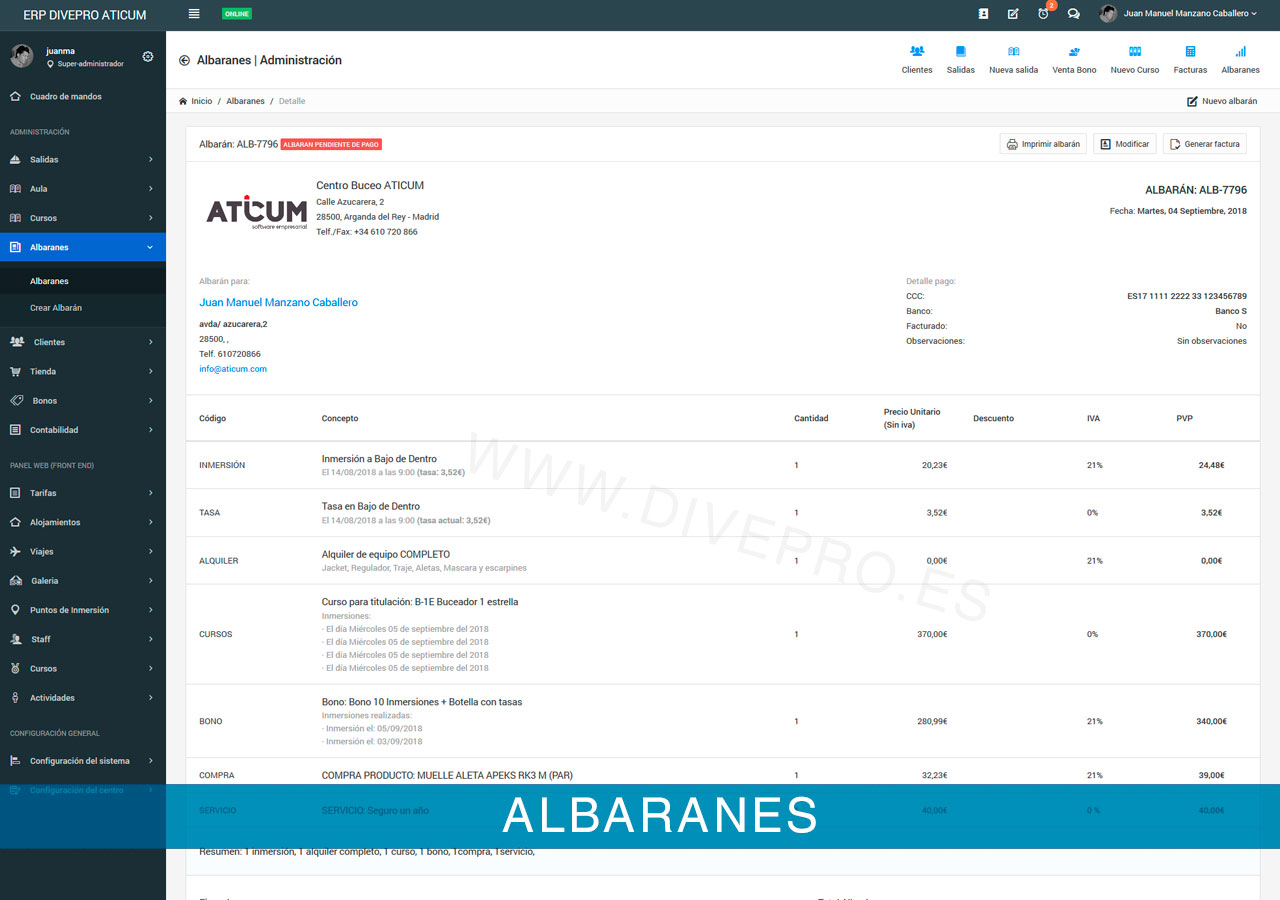Open the sidebar gear settings icon
The image size is (1280, 900).
click(148, 56)
